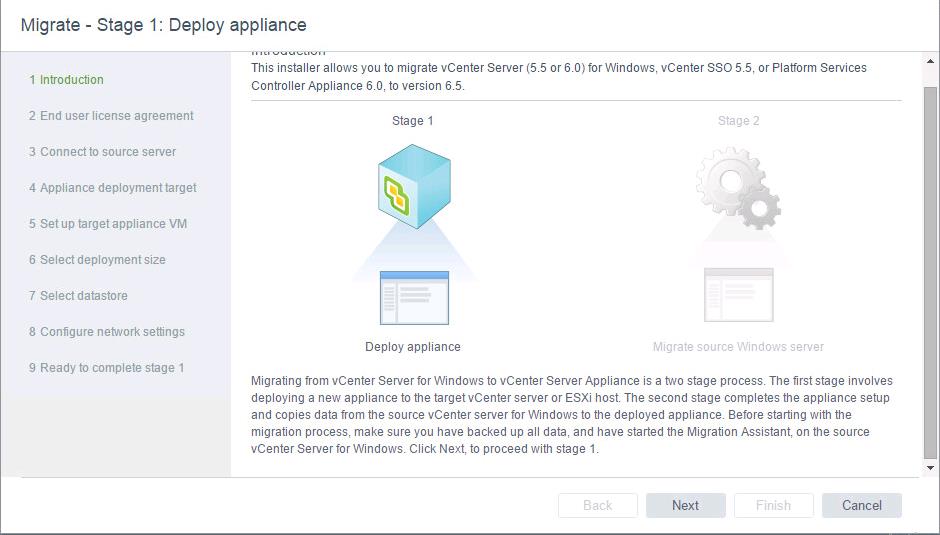Click the Stage 1 appliance window icon
This screenshot has width=940, height=535.
tap(414, 297)
